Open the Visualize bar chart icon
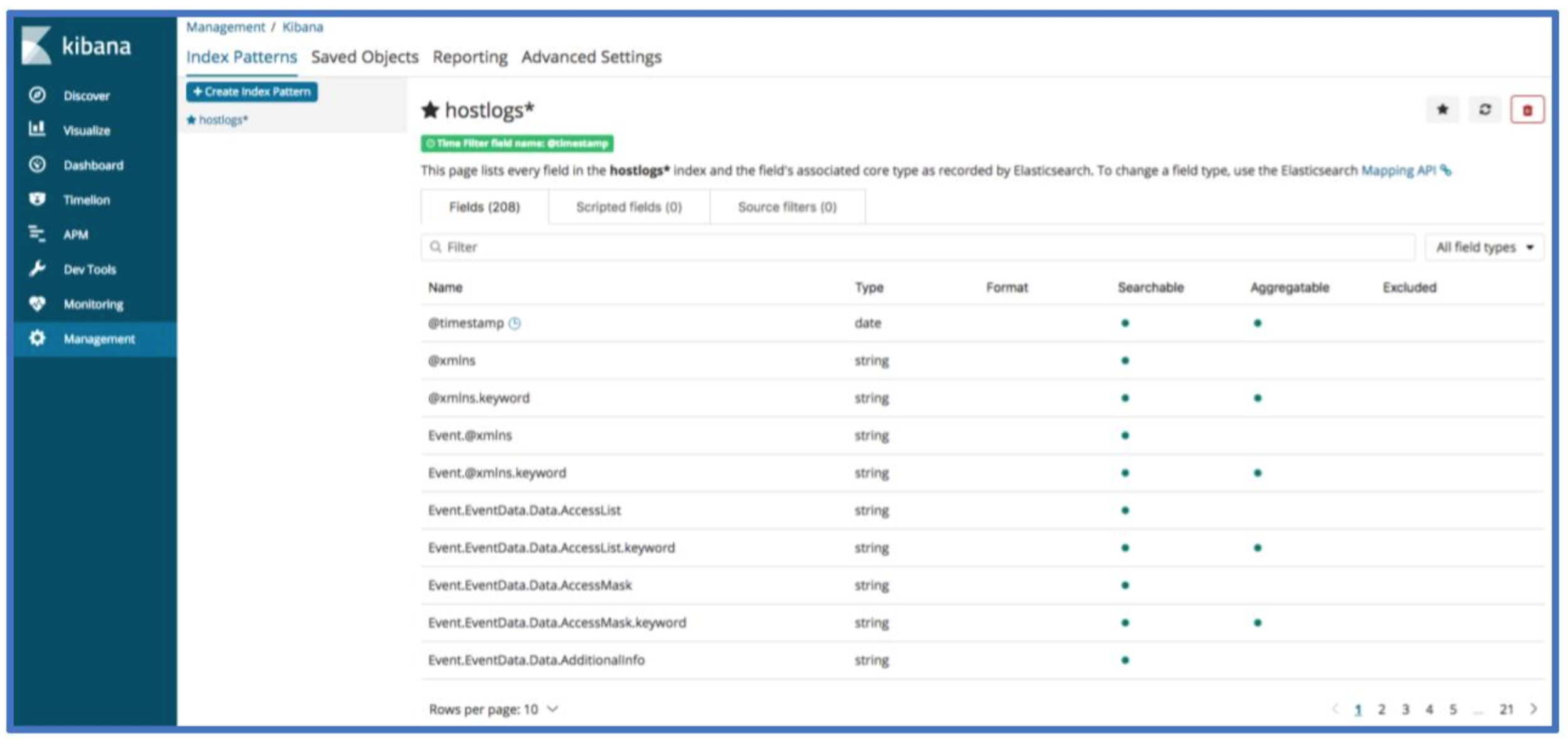Viewport: 1568px width, 740px height. pos(37,129)
